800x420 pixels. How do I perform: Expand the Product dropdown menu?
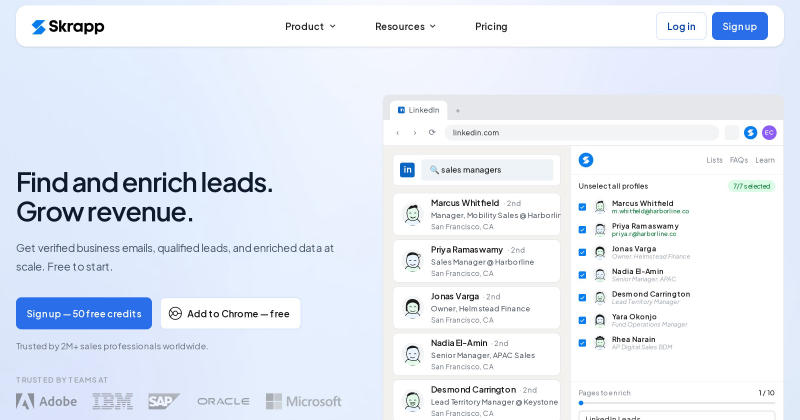point(310,27)
